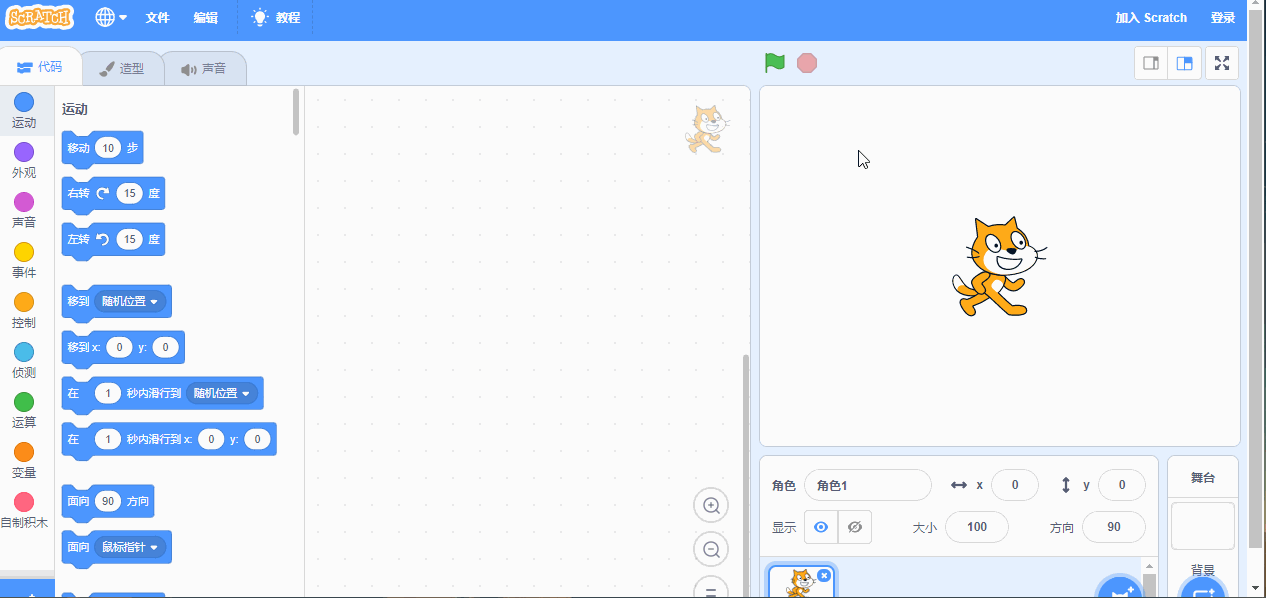1266x598 pixels.
Task: Click sprite y position field
Action: pos(1121,485)
